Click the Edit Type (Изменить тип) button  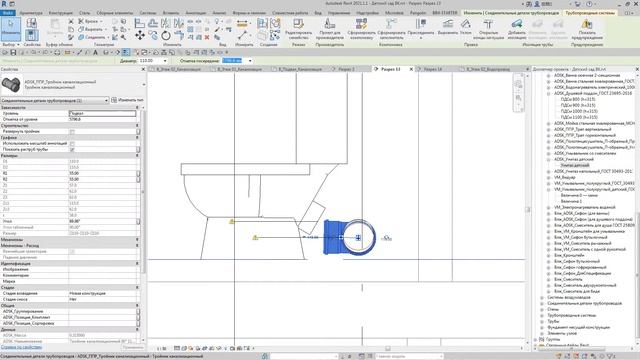(x=127, y=100)
